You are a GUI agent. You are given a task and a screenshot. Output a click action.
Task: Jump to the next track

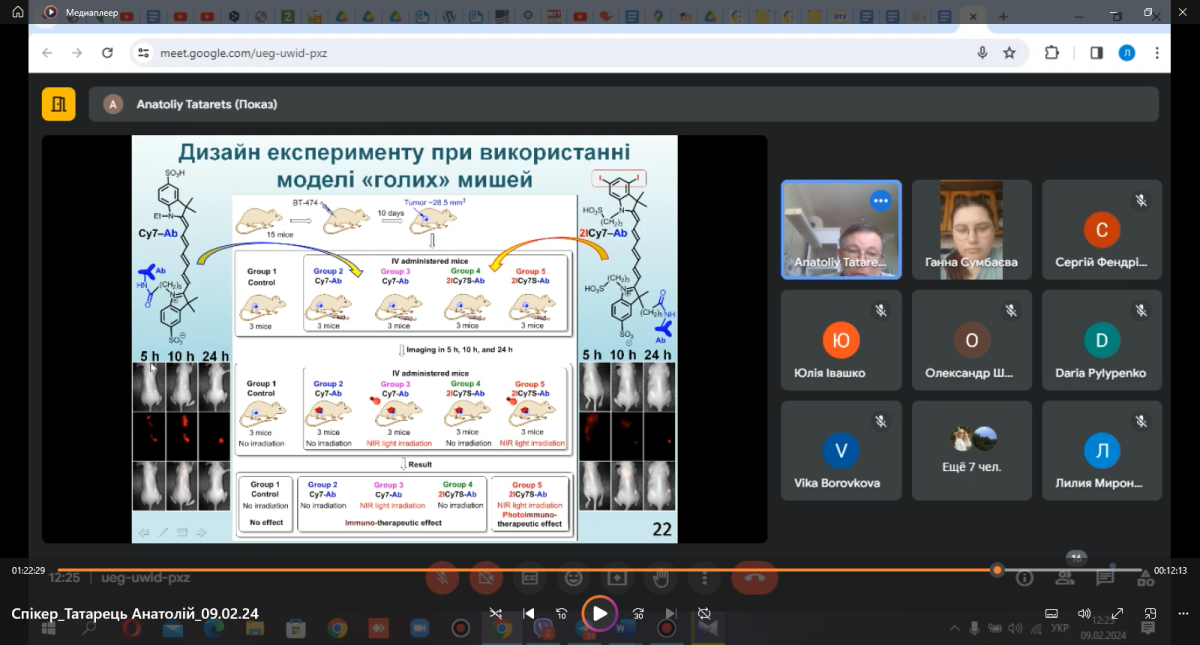click(x=671, y=613)
